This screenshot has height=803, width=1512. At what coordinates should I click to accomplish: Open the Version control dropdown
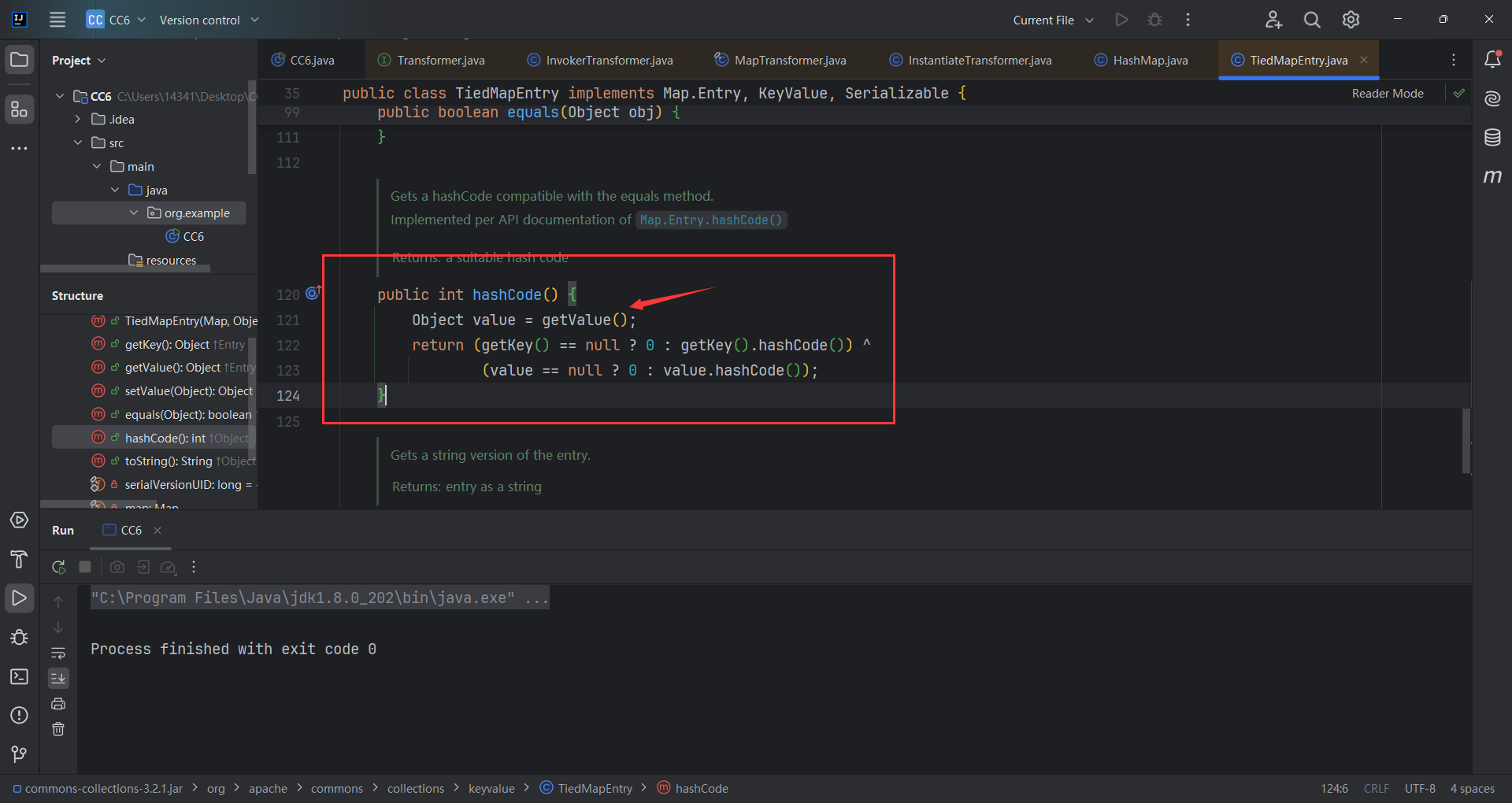pos(209,20)
